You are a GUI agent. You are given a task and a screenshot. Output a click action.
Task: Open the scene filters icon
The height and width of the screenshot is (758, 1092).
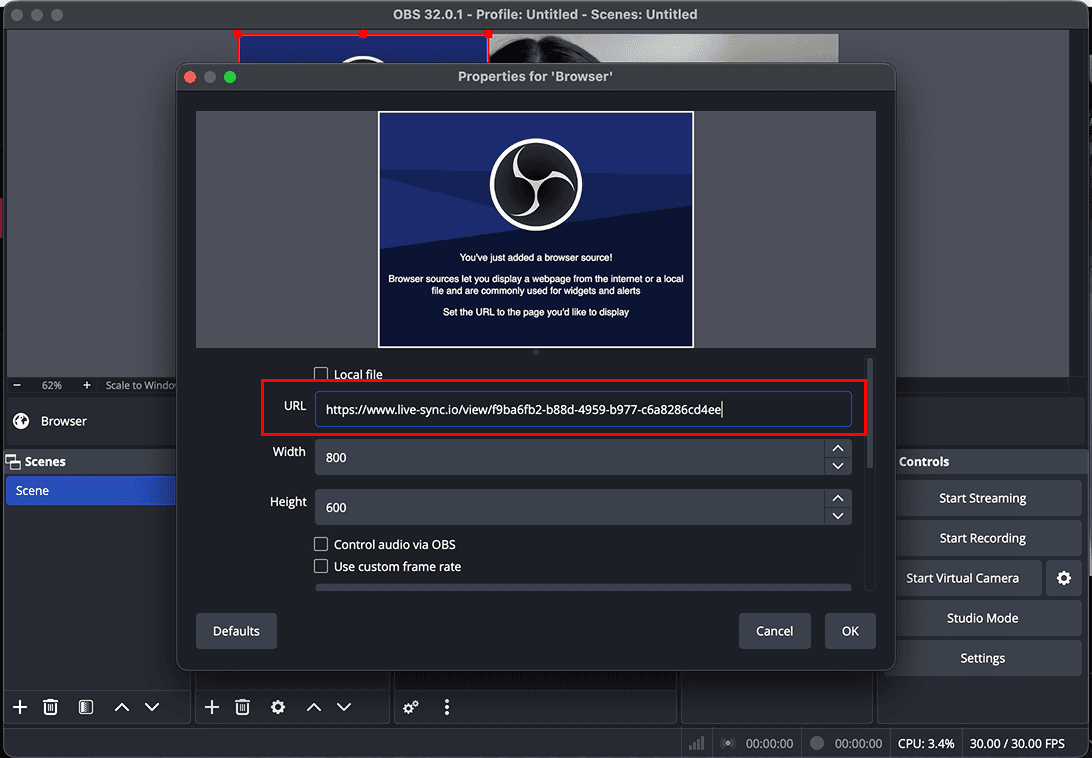86,707
